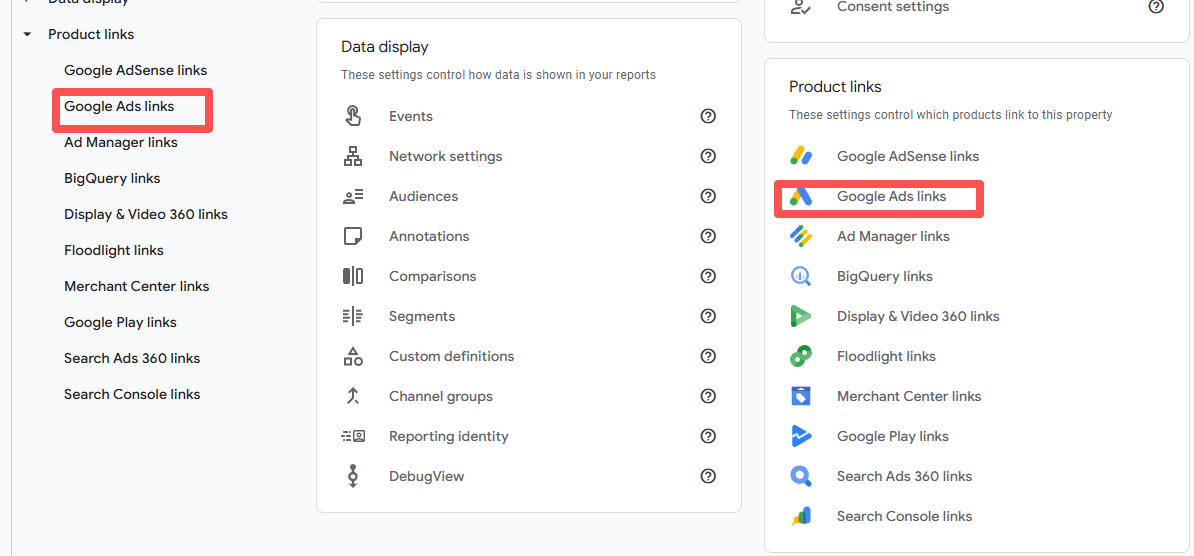
Task: Click the Search Ads 360 icon
Action: click(801, 476)
